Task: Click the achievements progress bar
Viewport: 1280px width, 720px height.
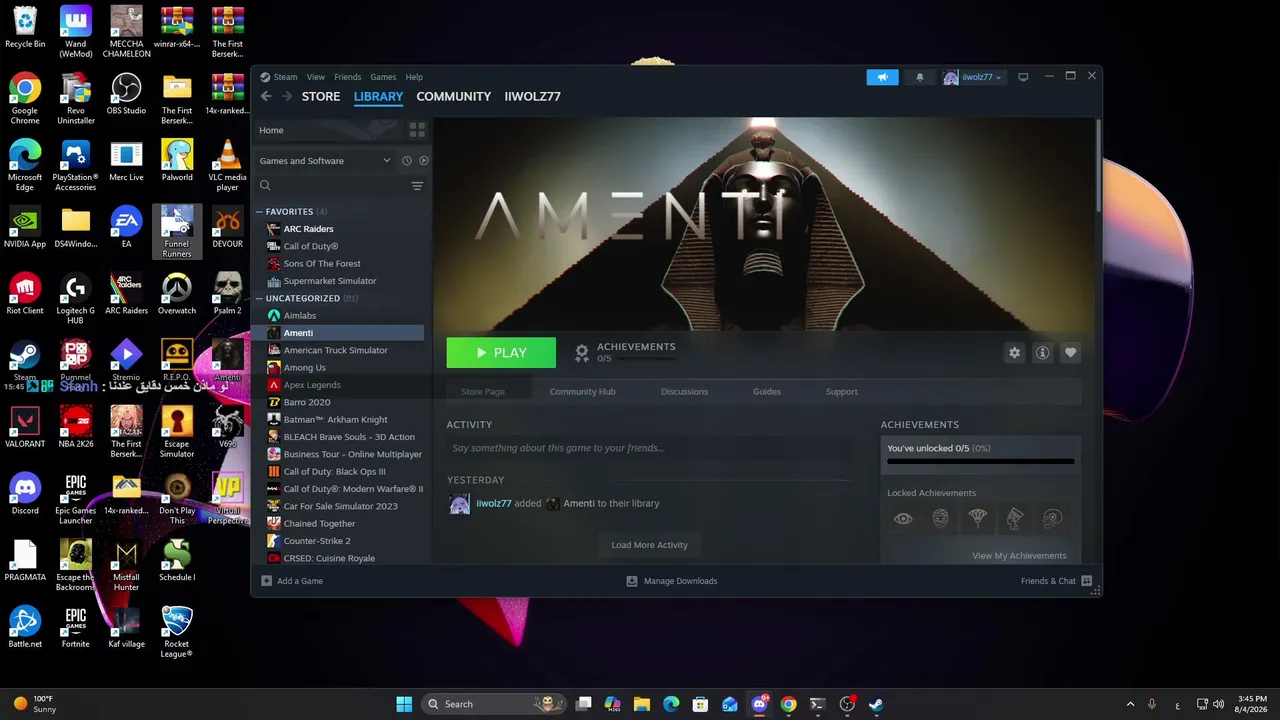Action: (981, 461)
